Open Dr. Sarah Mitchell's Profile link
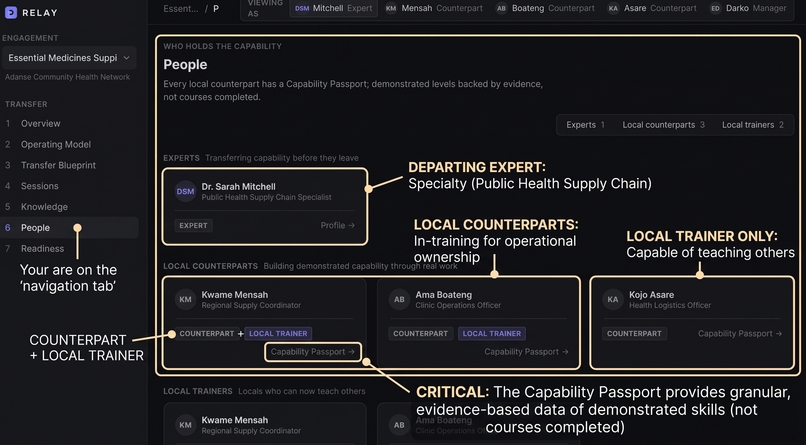Viewport: 806px width, 445px height. (x=337, y=226)
